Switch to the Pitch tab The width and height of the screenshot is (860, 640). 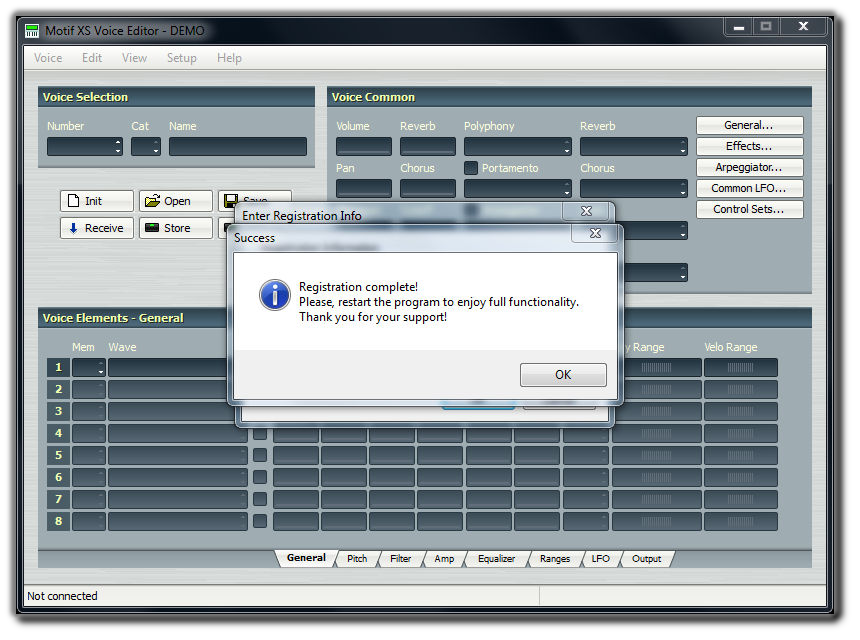pyautogui.click(x=357, y=559)
